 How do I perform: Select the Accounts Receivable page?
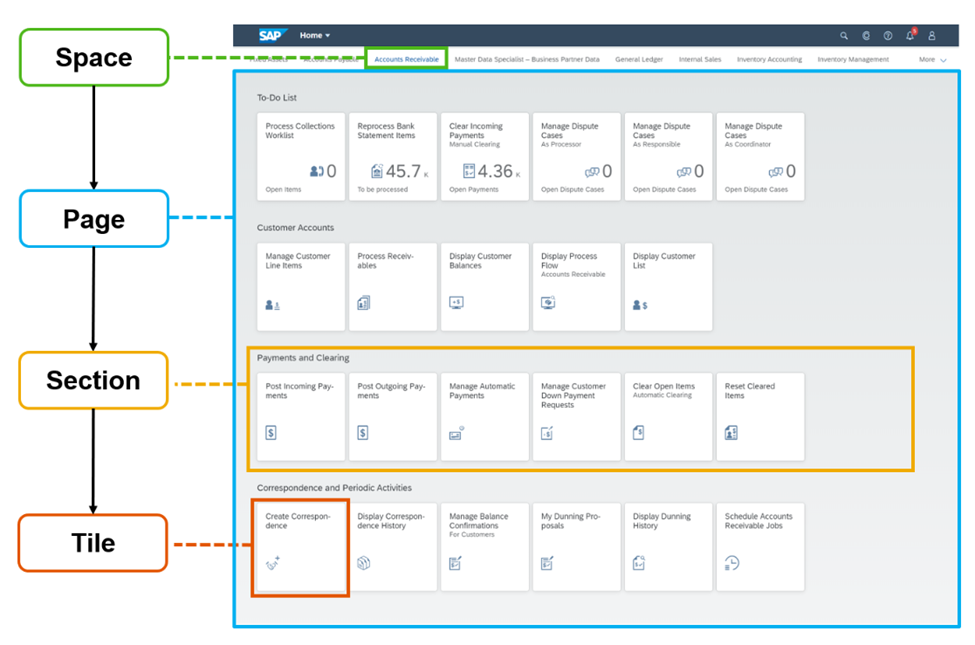(x=406, y=59)
